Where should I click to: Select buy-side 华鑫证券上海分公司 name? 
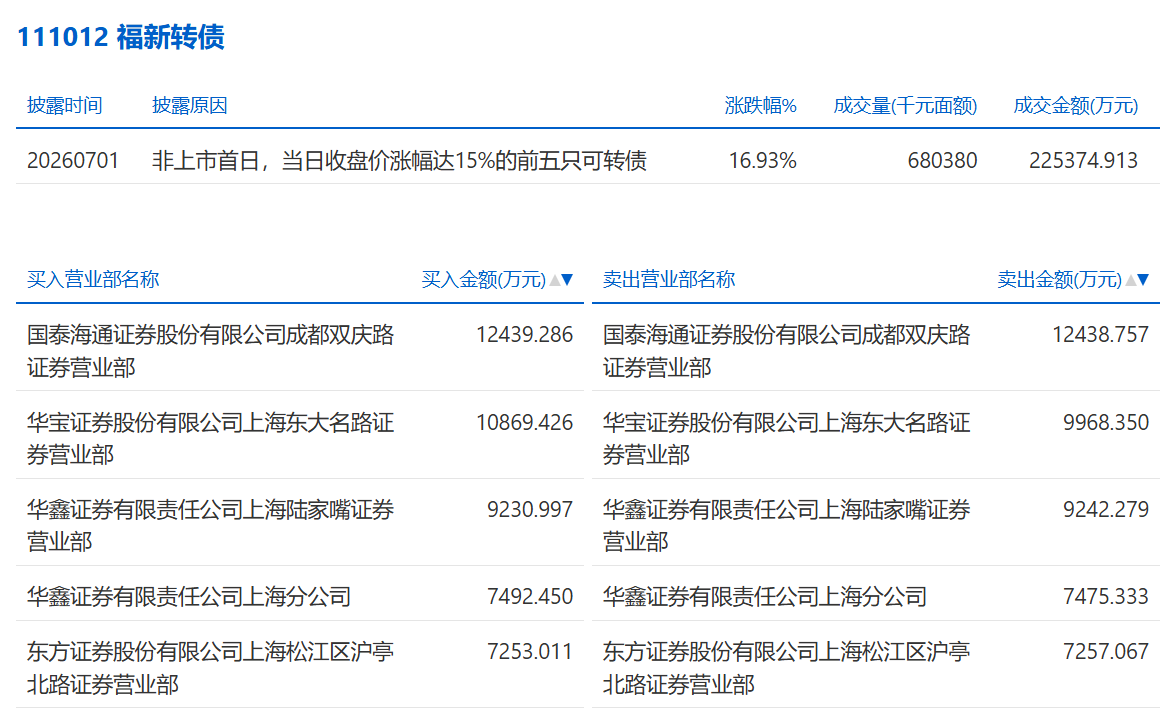tap(189, 596)
